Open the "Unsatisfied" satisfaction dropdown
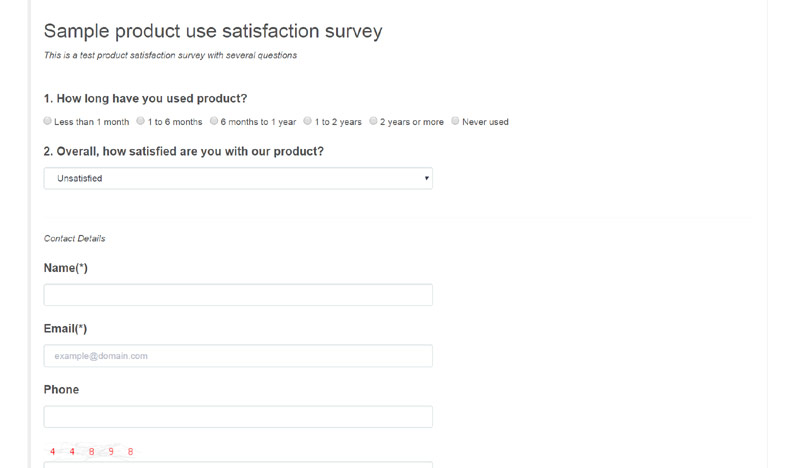Screen dimensions: 800x468 pyautogui.click(x=238, y=179)
